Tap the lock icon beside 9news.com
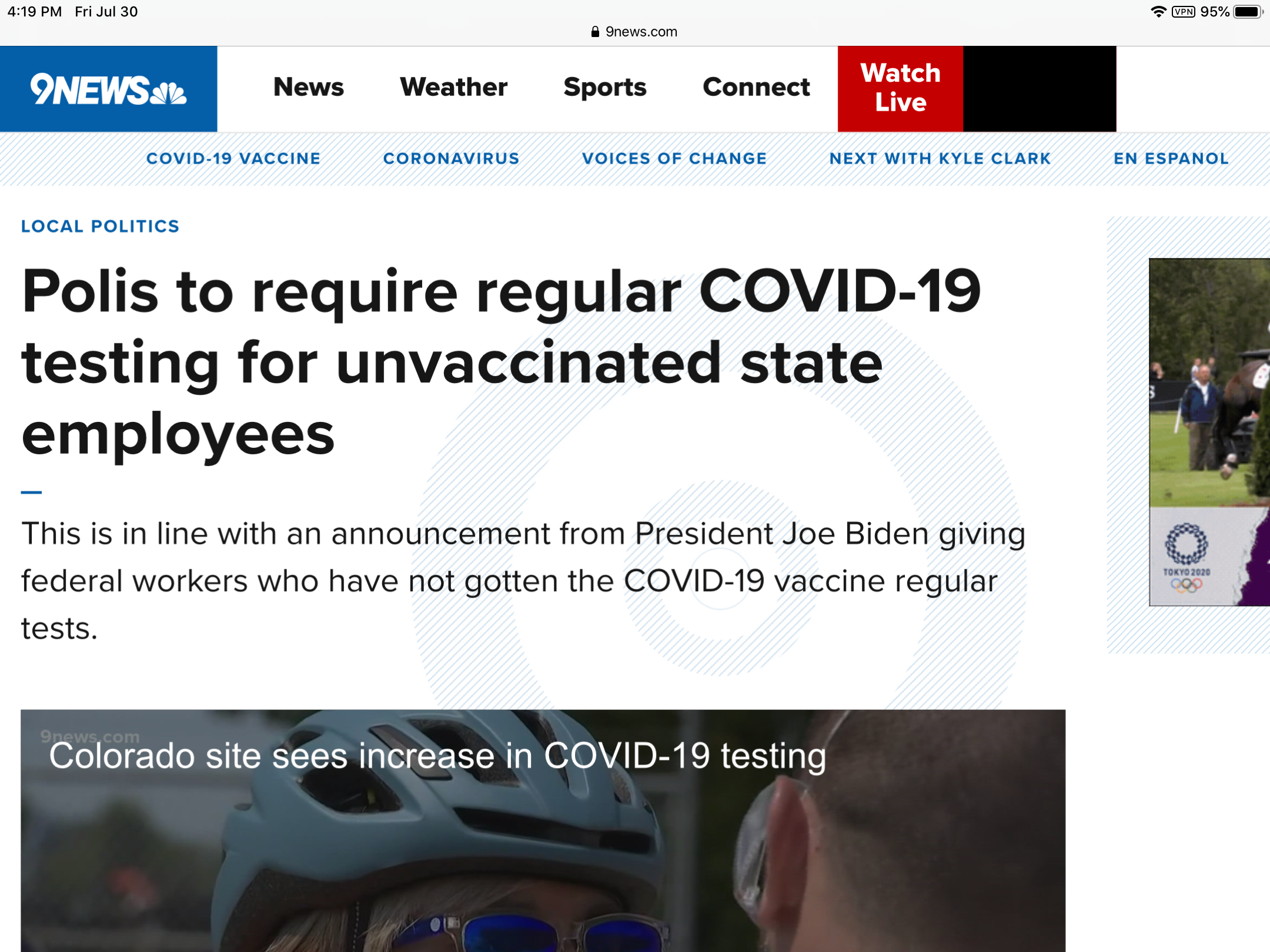 click(x=595, y=32)
